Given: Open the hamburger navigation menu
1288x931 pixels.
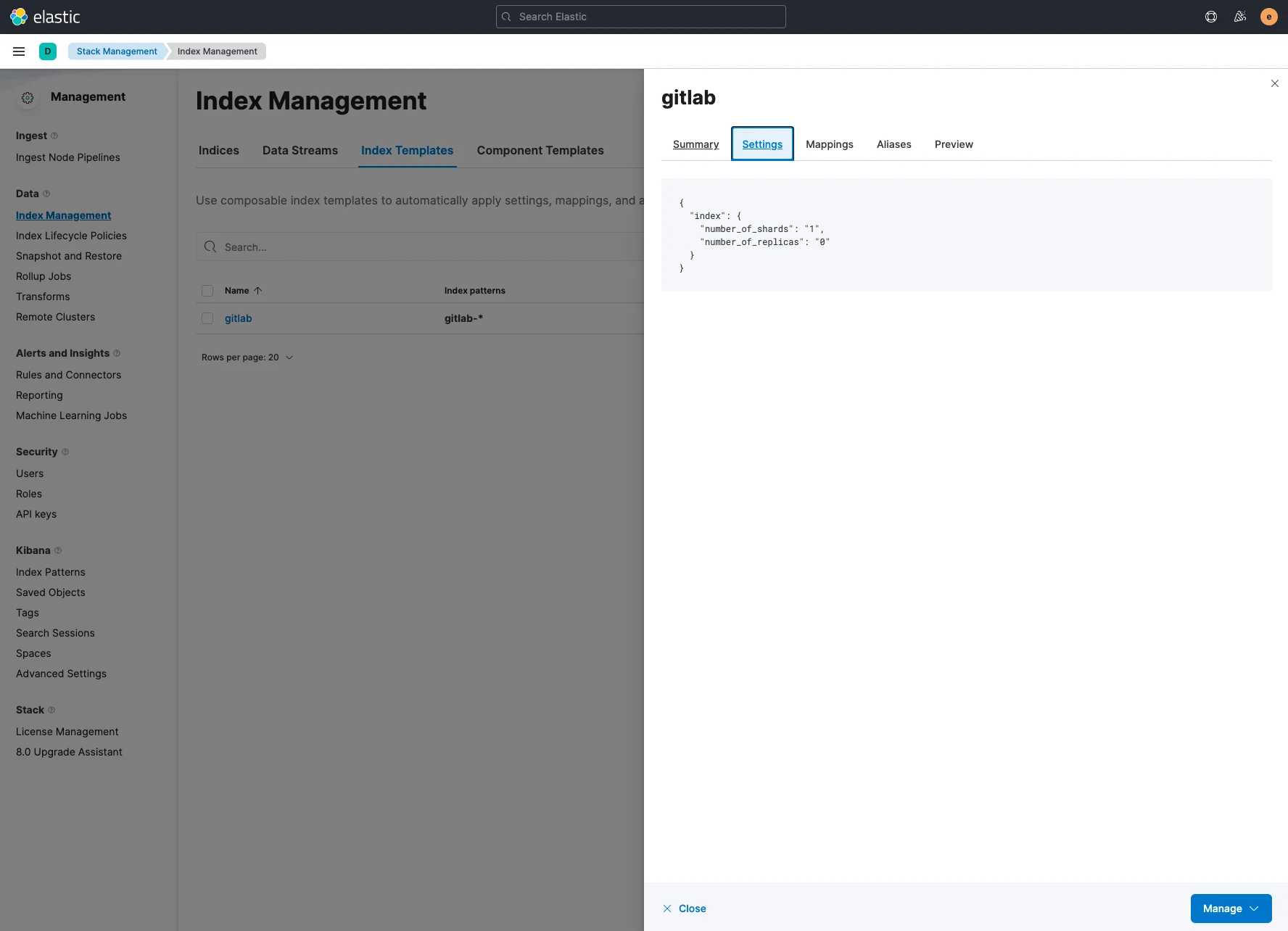Looking at the screenshot, I should [19, 51].
